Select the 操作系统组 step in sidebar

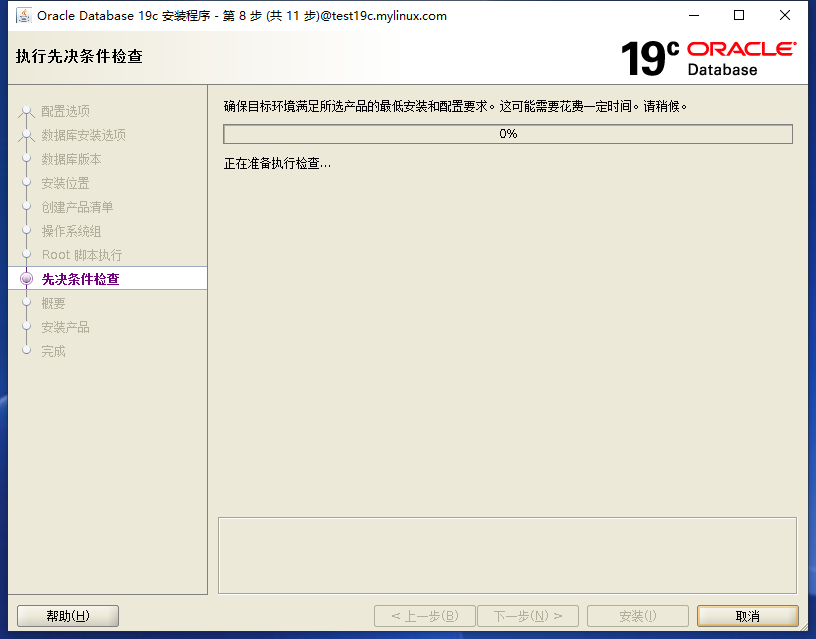click(x=71, y=231)
